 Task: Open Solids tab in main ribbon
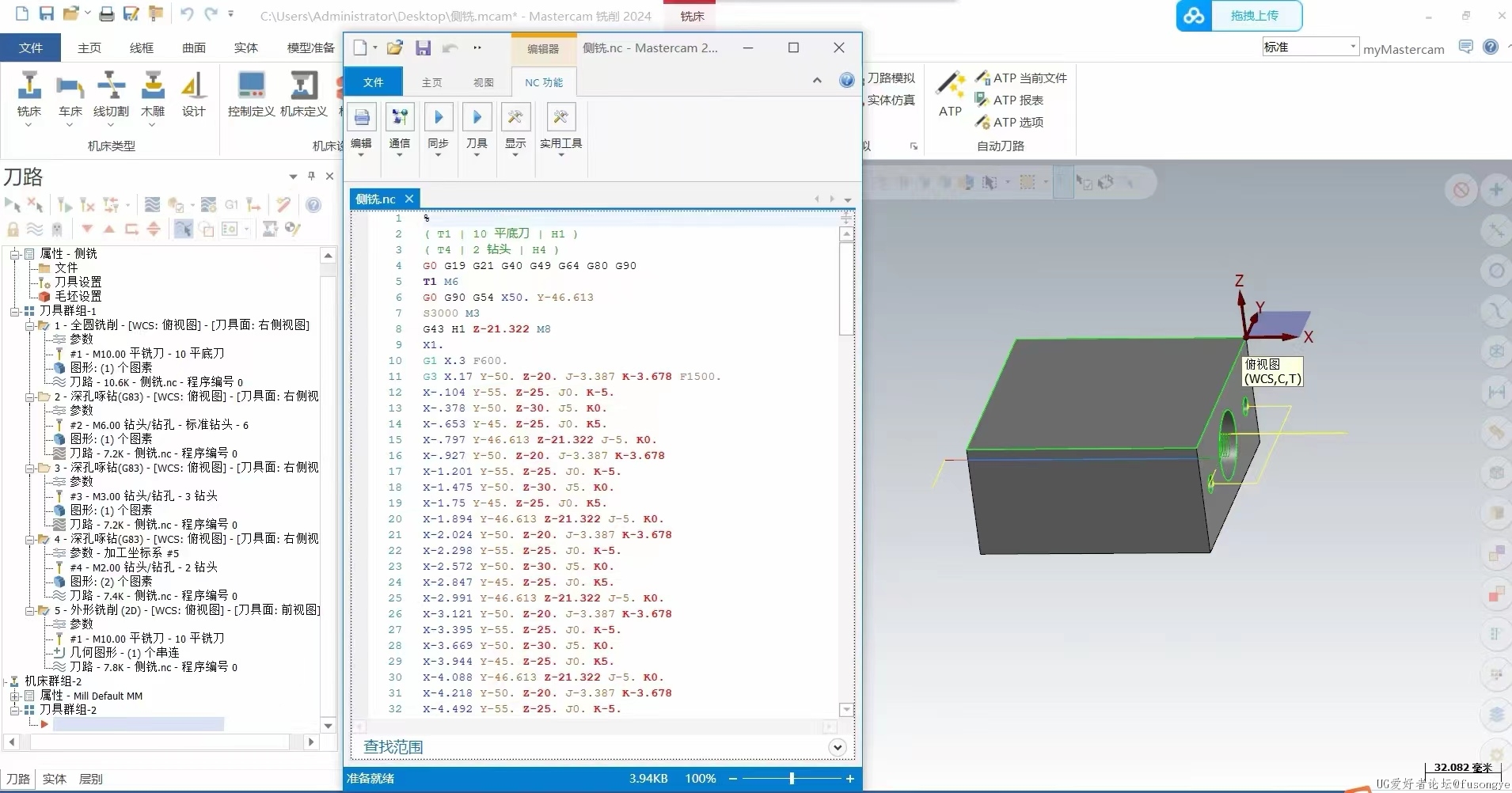tap(246, 47)
